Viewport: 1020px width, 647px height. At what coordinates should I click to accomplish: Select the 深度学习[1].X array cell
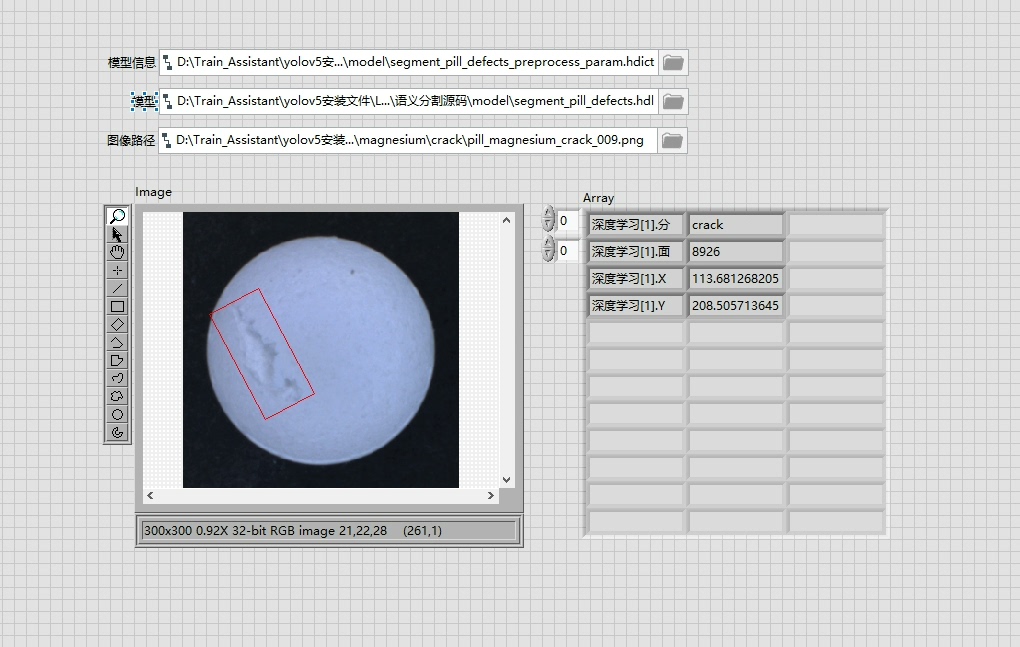pyautogui.click(x=636, y=279)
